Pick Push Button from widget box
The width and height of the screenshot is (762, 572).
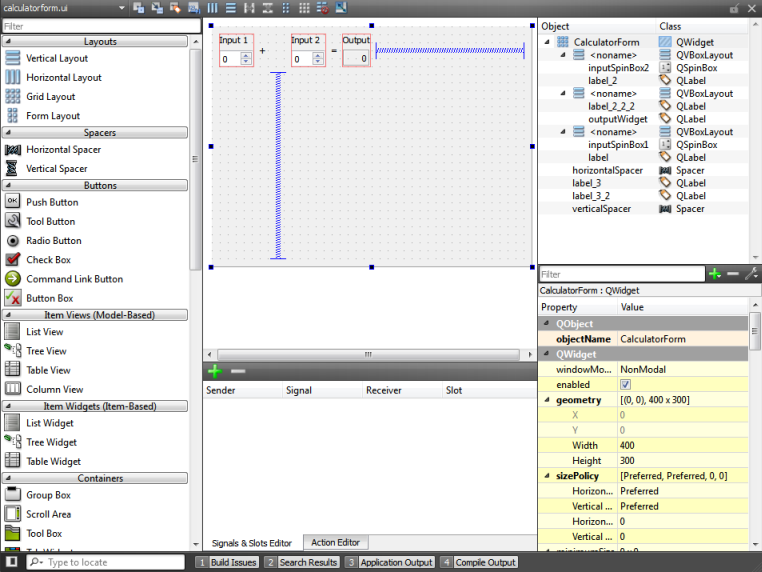coord(51,202)
